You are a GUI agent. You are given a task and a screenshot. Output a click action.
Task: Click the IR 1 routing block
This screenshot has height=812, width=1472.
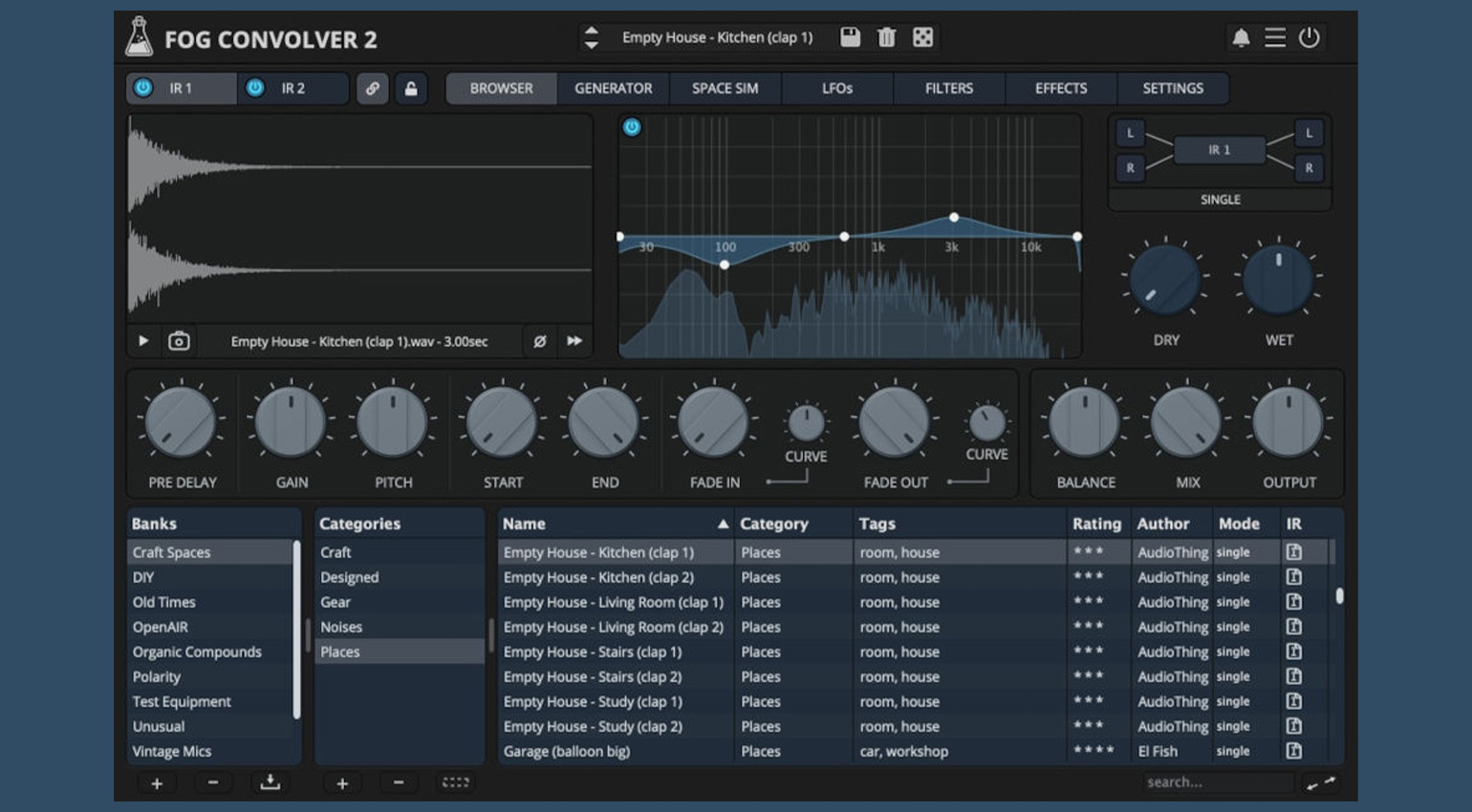(x=1219, y=150)
